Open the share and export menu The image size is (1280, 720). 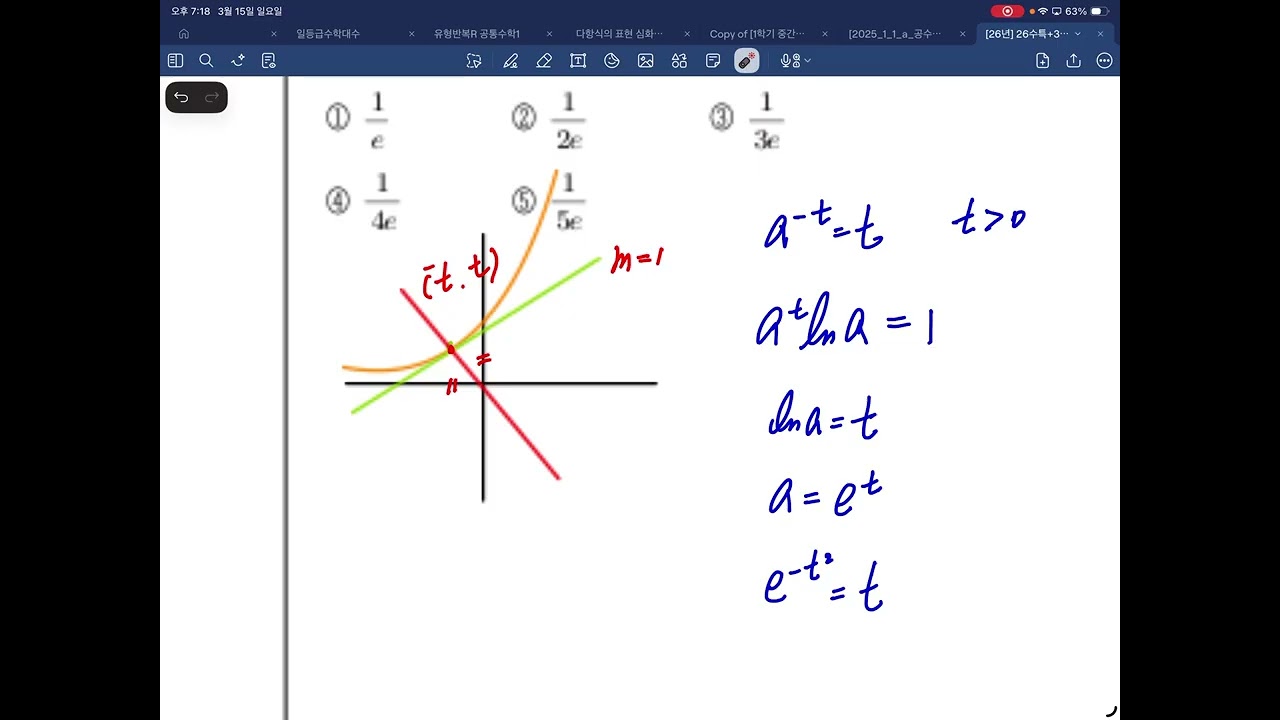click(1073, 61)
